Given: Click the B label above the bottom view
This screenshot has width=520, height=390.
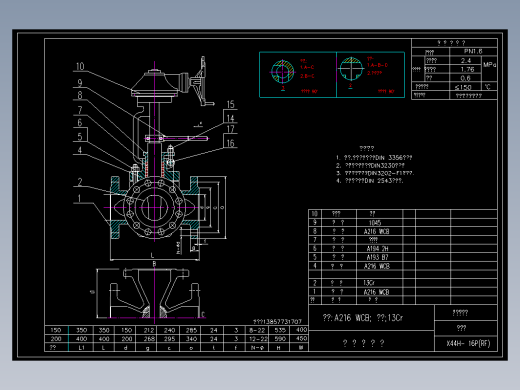Looking at the screenshot, I should (154, 264).
